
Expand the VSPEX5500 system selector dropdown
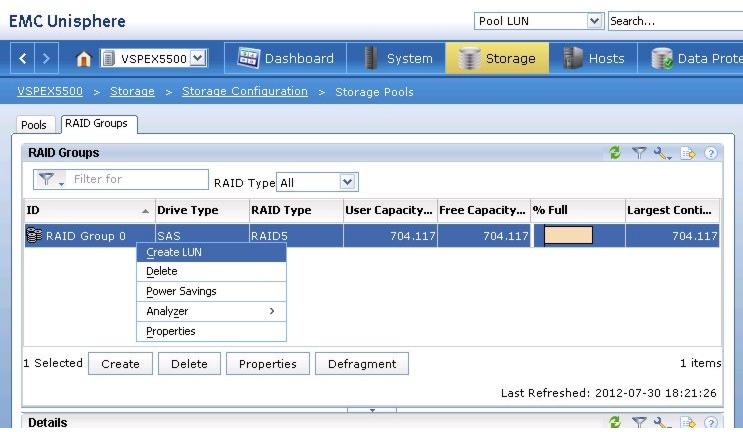198,58
